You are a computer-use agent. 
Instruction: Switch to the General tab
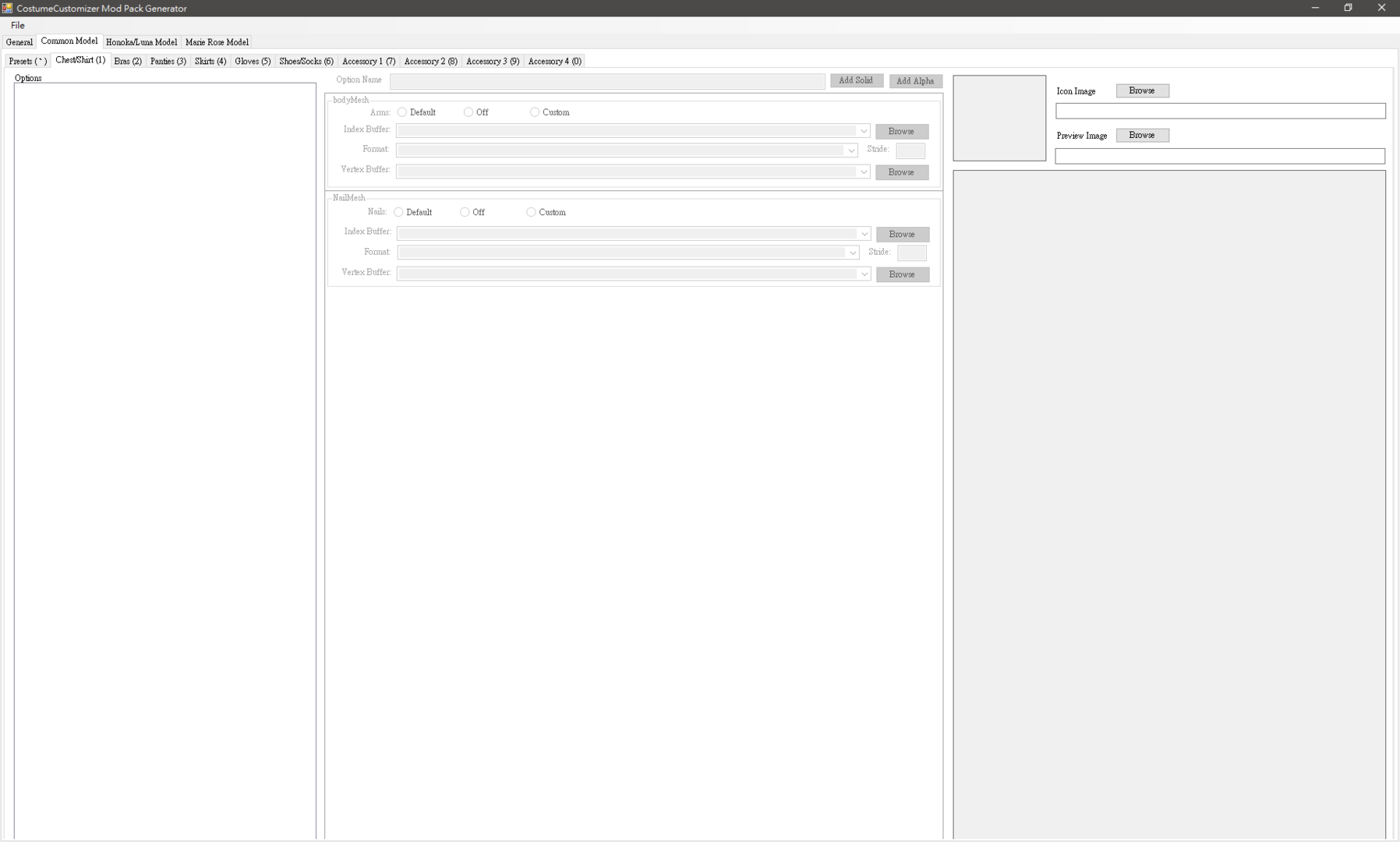(19, 42)
